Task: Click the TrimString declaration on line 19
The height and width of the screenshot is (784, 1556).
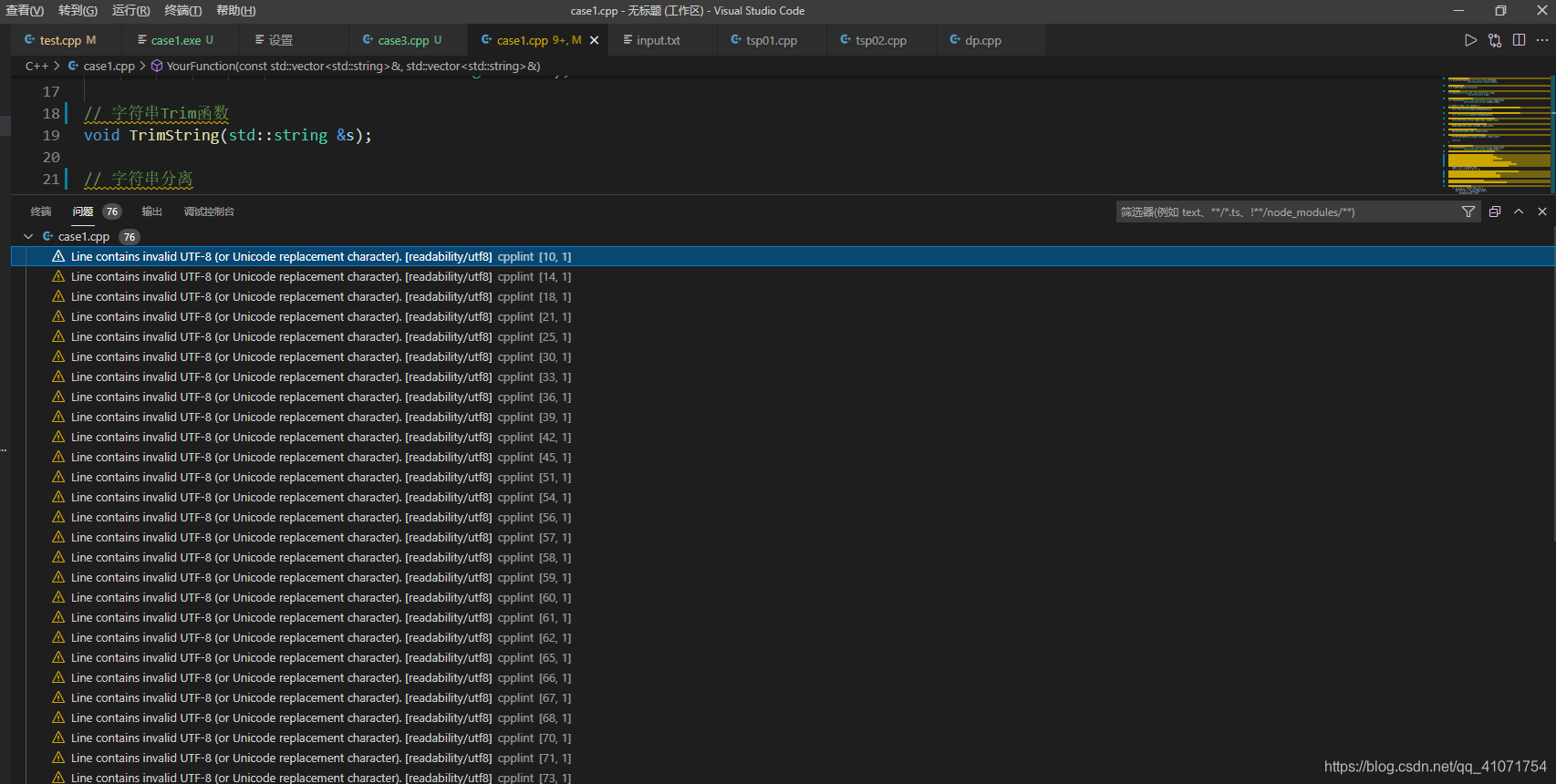Action: tap(228, 135)
